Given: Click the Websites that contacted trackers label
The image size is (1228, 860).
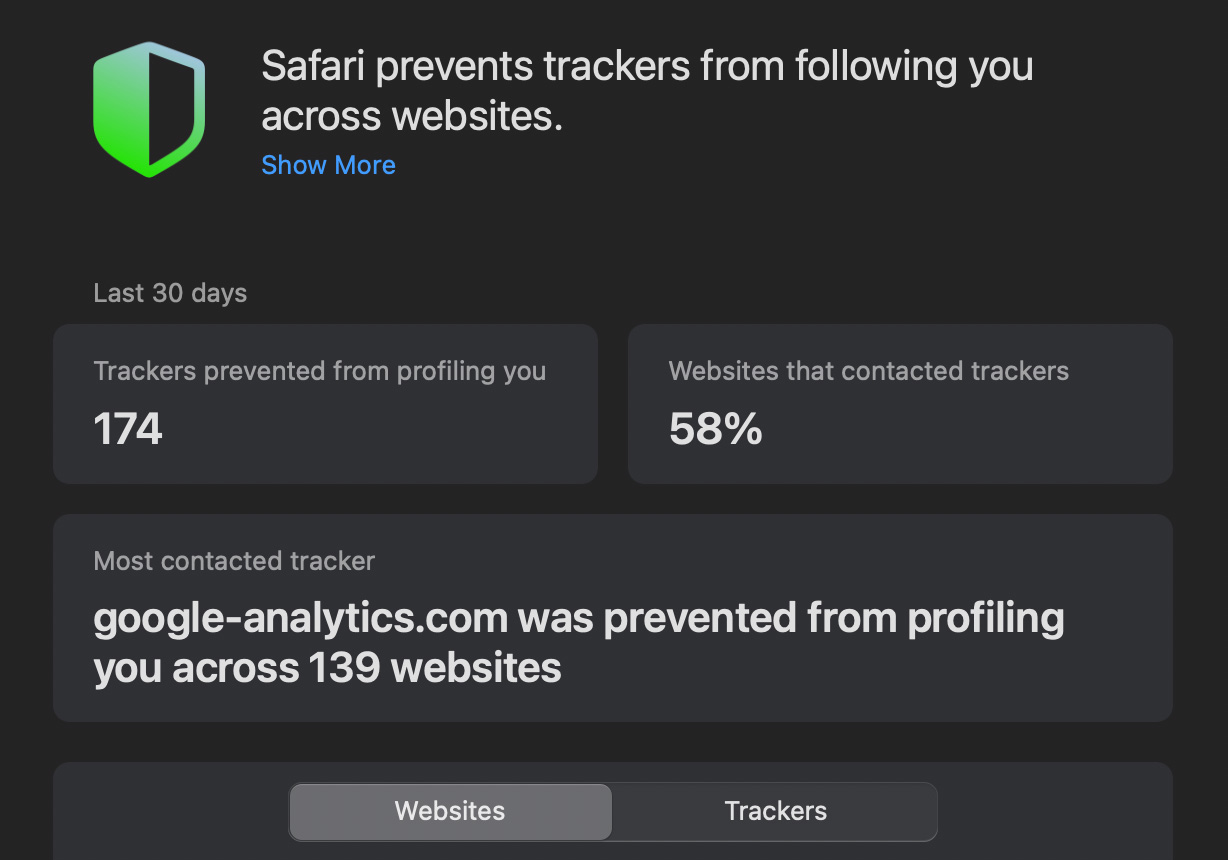Looking at the screenshot, I should pos(868,371).
